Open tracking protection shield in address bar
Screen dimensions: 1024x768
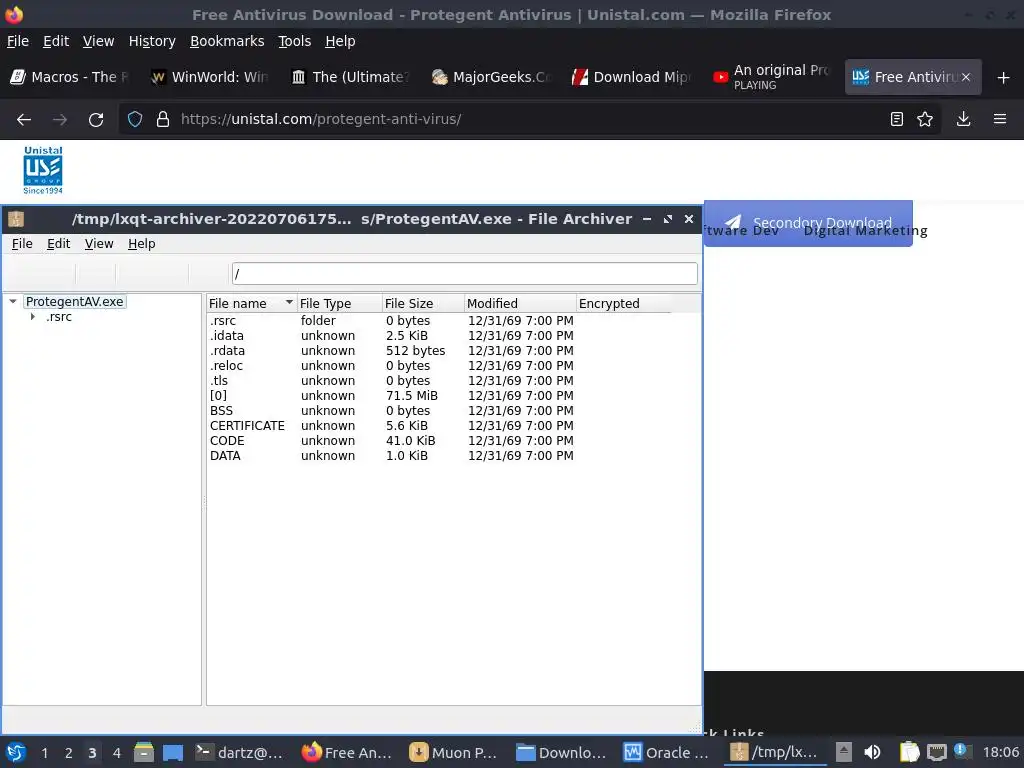click(135, 120)
